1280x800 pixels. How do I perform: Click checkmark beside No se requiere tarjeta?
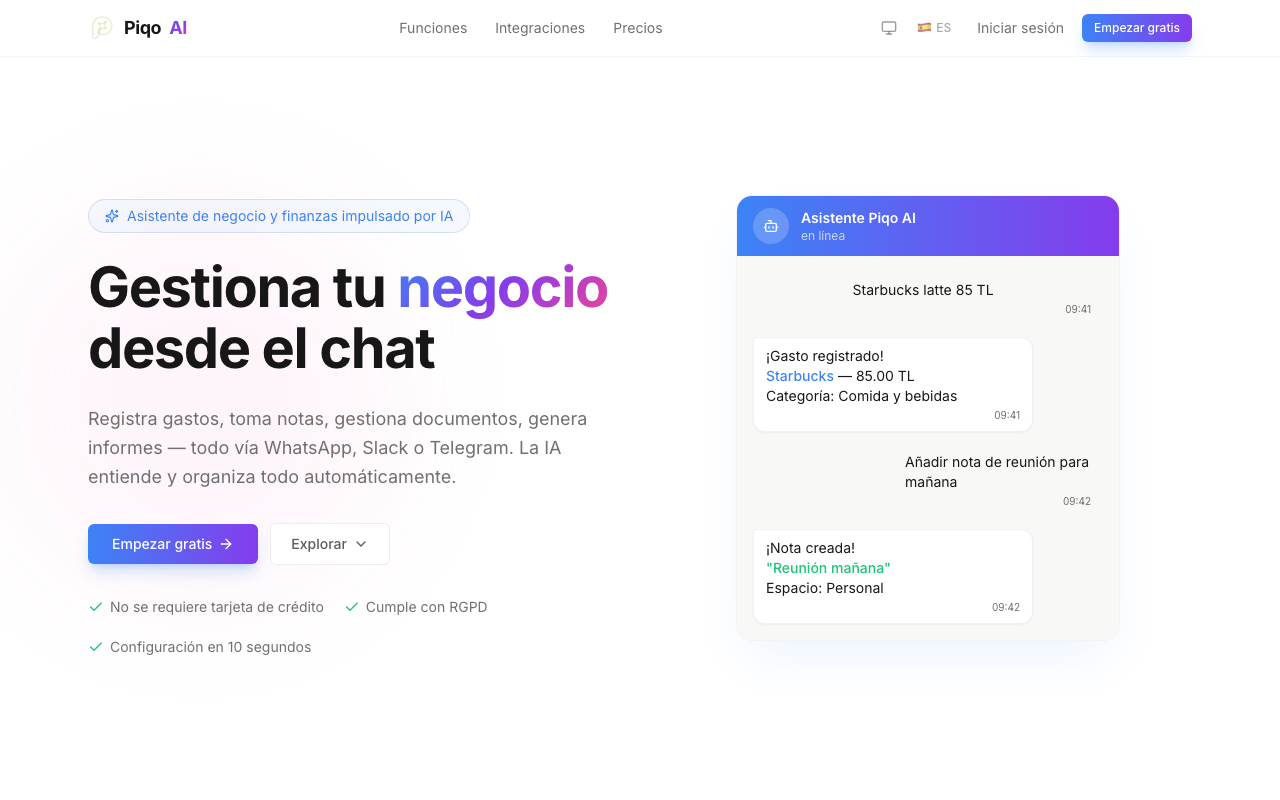[x=96, y=607]
